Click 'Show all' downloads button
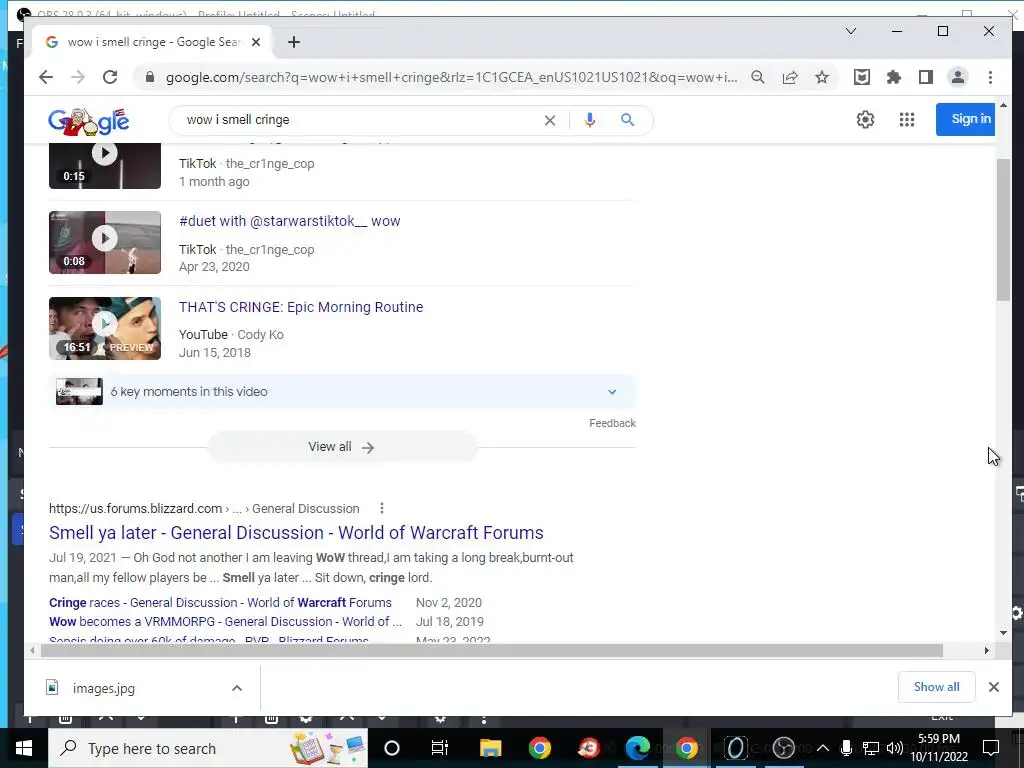The height and width of the screenshot is (768, 1024). click(936, 687)
